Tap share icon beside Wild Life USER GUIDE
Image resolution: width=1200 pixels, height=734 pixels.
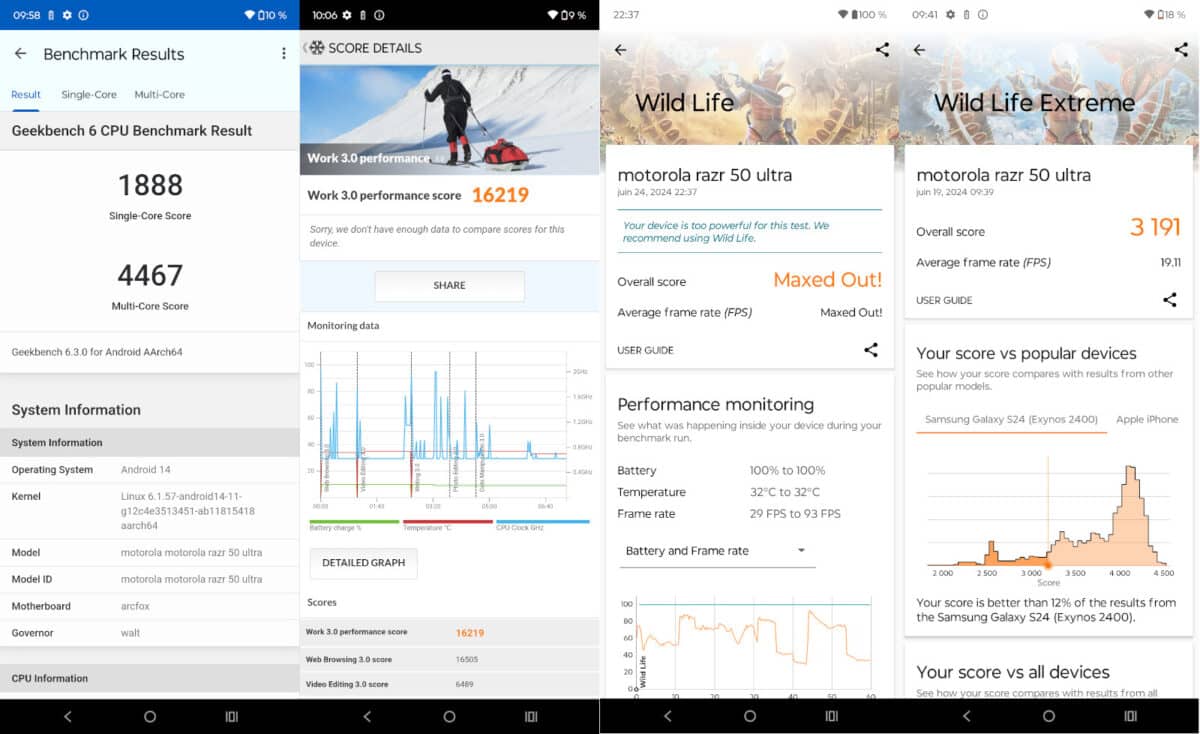(x=871, y=350)
